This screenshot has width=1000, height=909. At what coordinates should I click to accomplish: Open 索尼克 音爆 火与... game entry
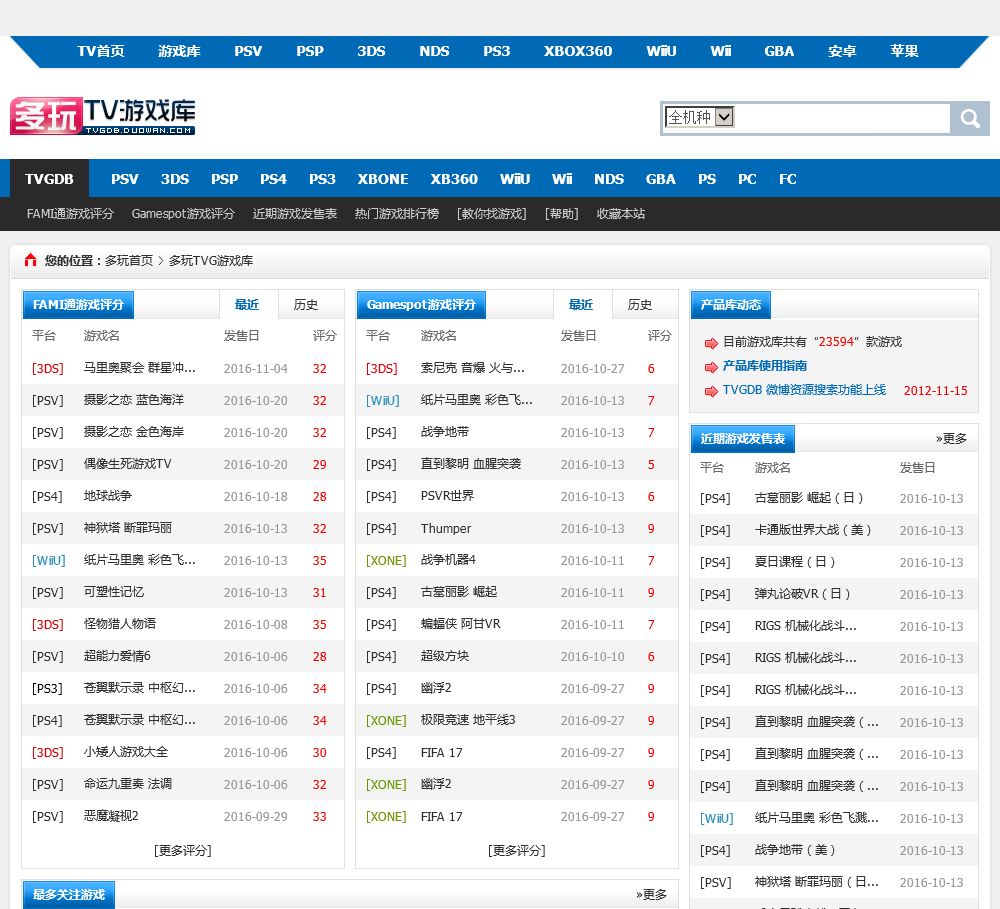point(473,368)
